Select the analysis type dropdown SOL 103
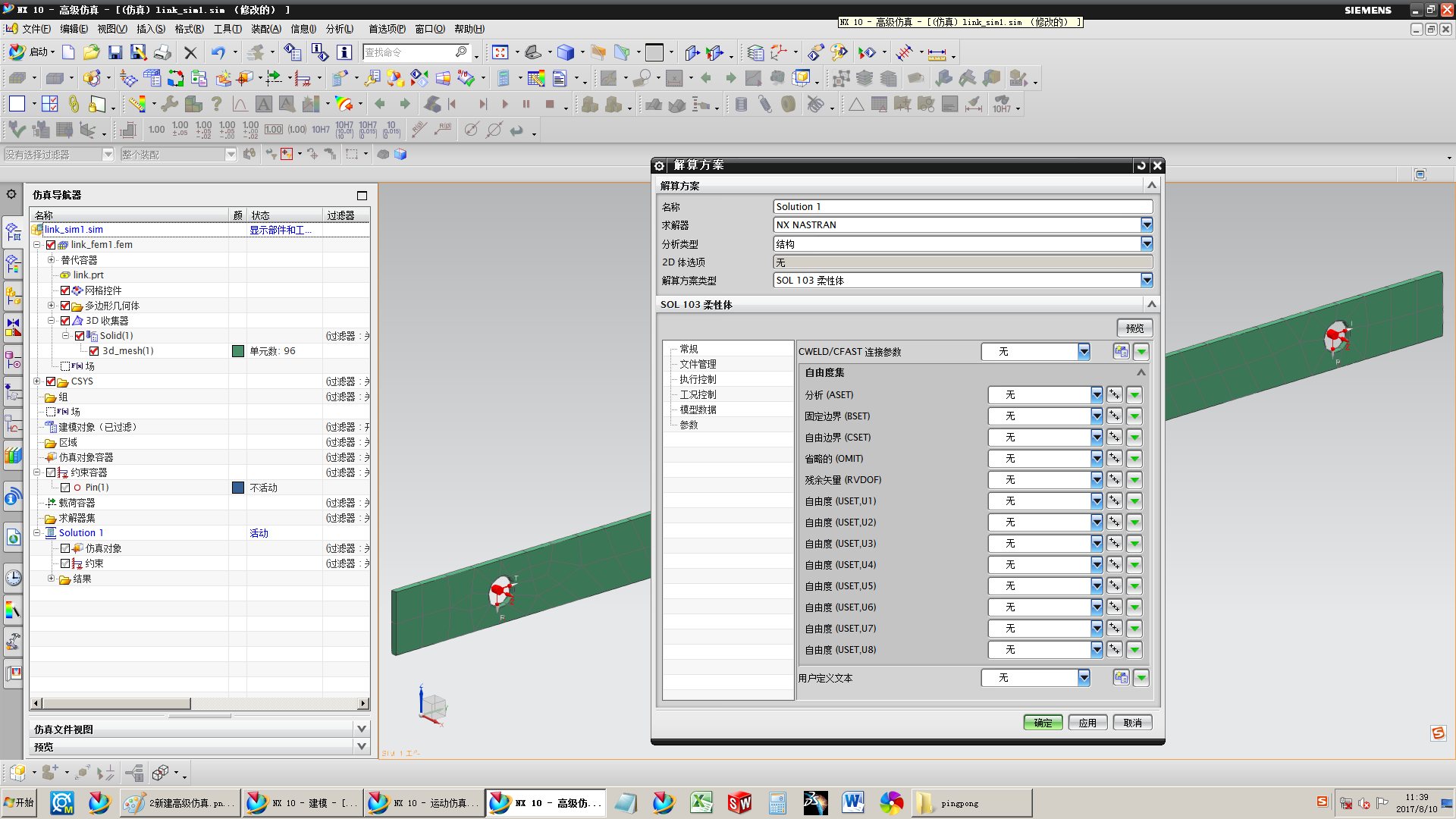This screenshot has height=819, width=1456. click(x=960, y=280)
